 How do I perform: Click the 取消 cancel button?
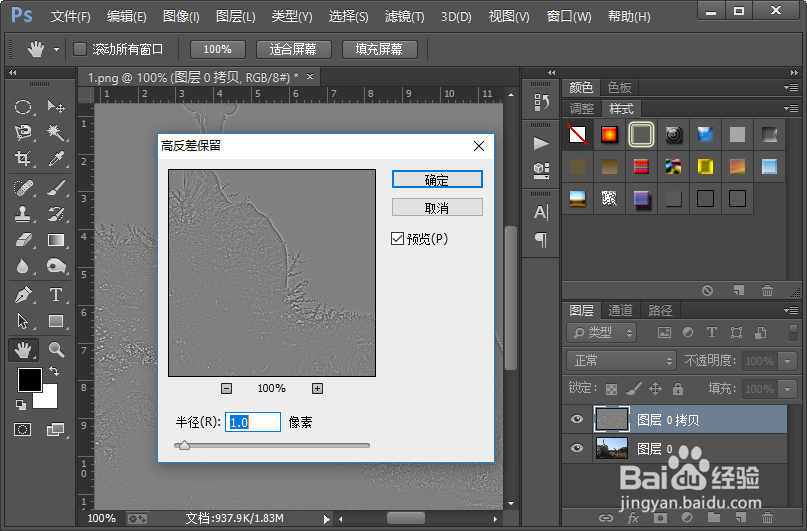(x=437, y=207)
